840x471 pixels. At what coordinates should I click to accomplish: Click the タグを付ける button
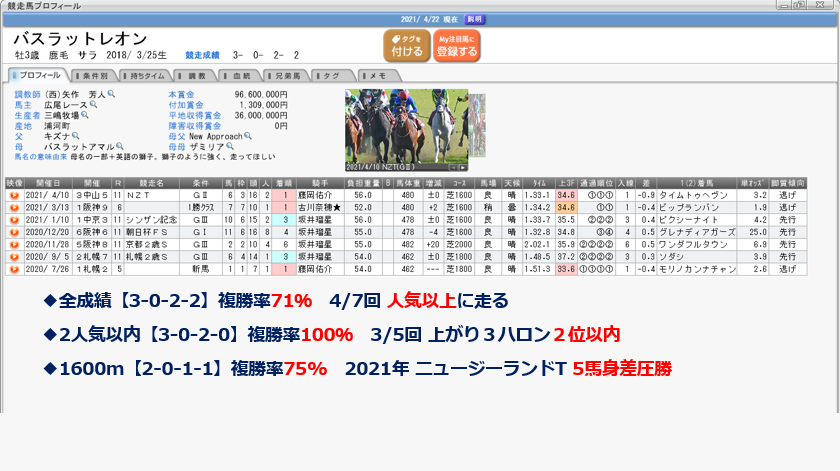pos(405,46)
